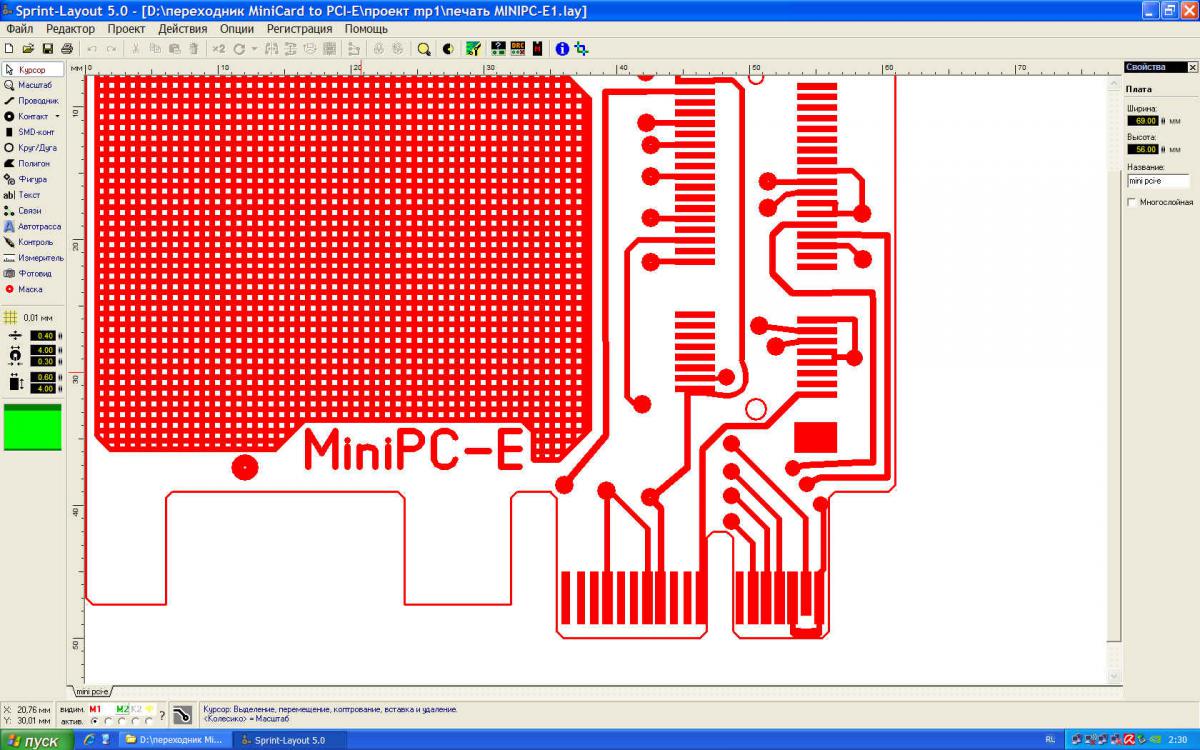Click the magnifier zoom icon in toolbar
The height and width of the screenshot is (750, 1200).
424,48
